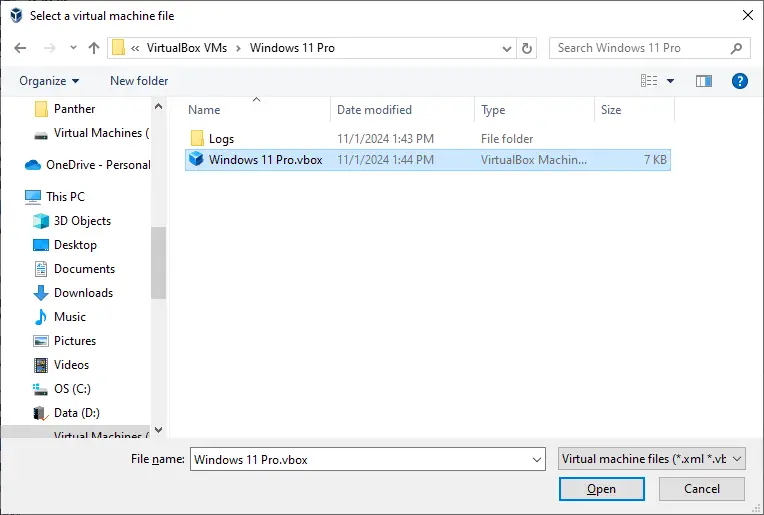The height and width of the screenshot is (515, 764).
Task: Click the Documents page icon
Action: (41, 269)
